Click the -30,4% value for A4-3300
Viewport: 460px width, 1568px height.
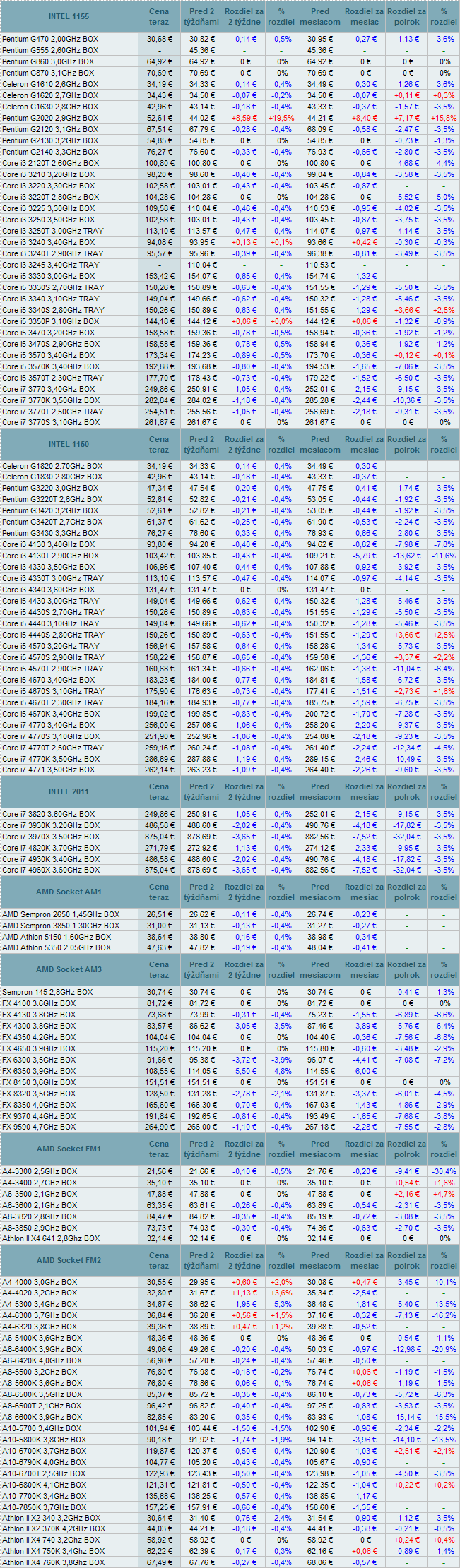[x=444, y=1171]
